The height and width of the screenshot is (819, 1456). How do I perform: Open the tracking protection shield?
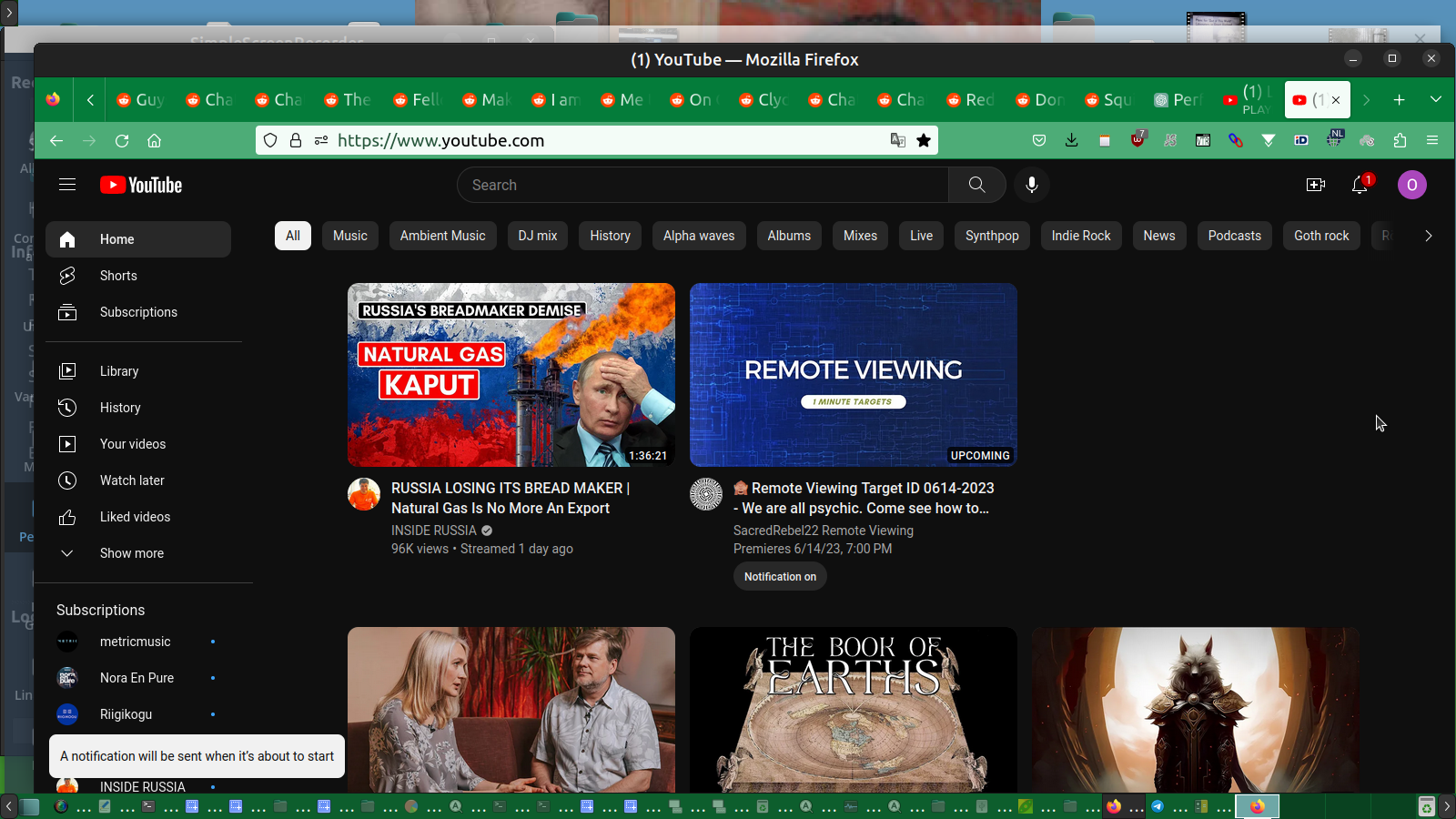click(x=270, y=140)
